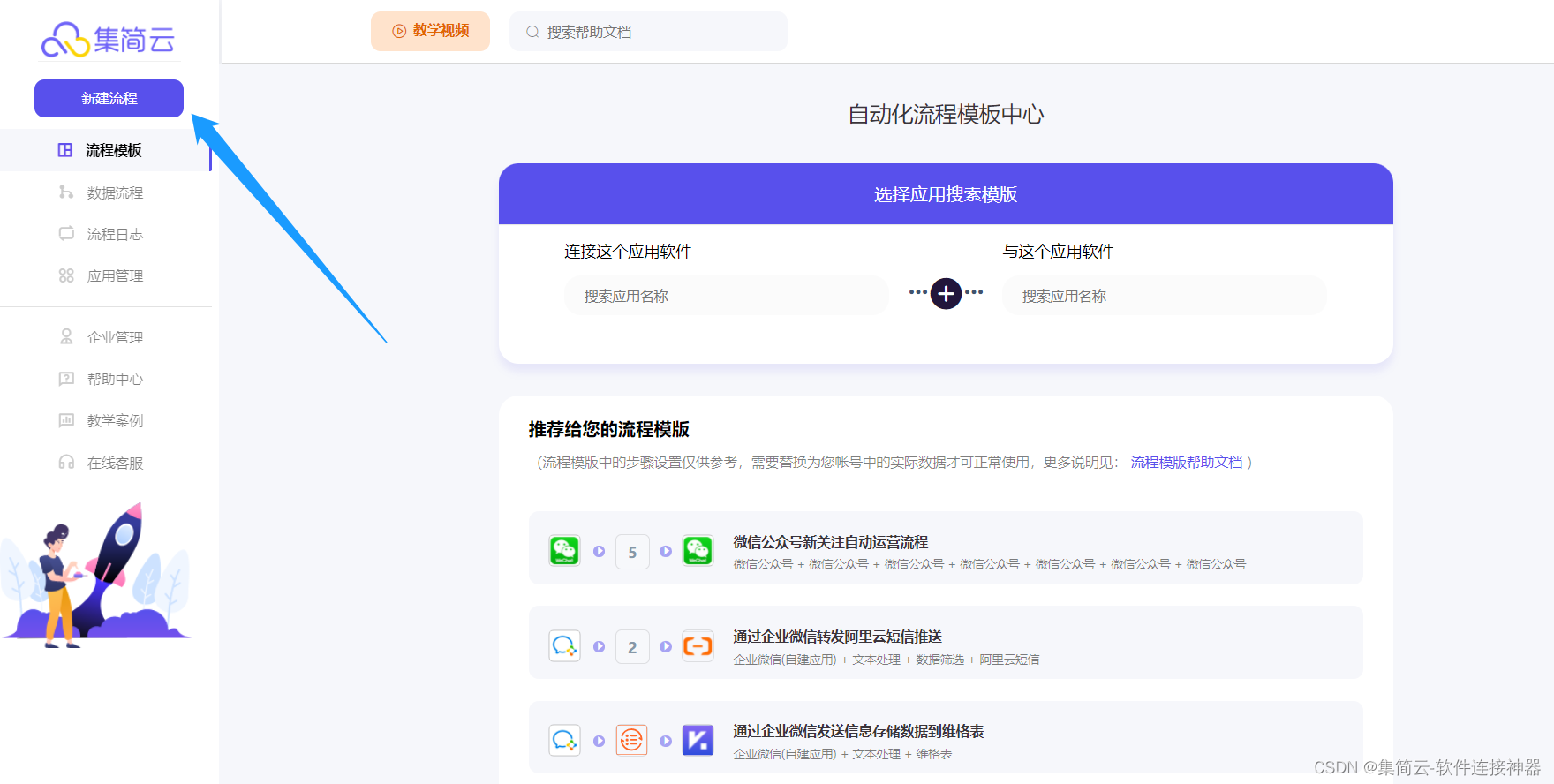This screenshot has height=784, width=1554.
Task: Click 企业微信(自建应用) + 文本处理 + 维格表 text
Action: tap(842, 754)
